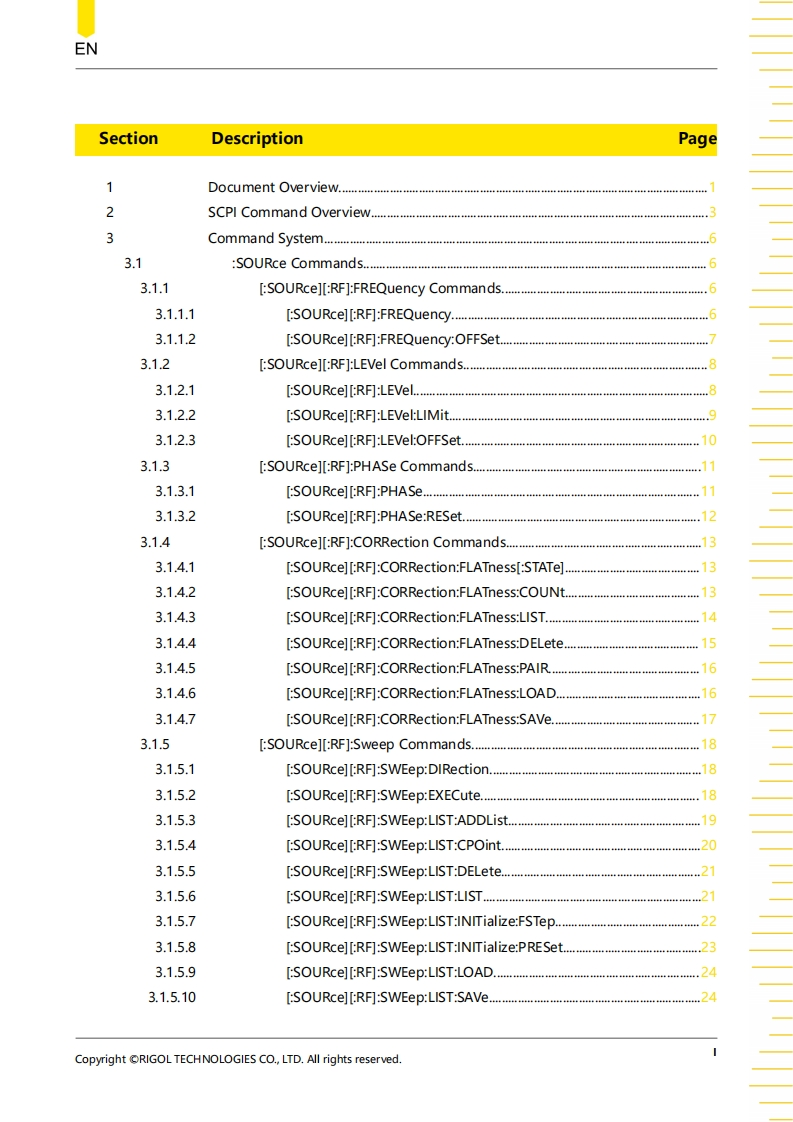This screenshot has width=793, height=1122.
Task: Select section number 3.1.5.10
Action: [x=172, y=997]
